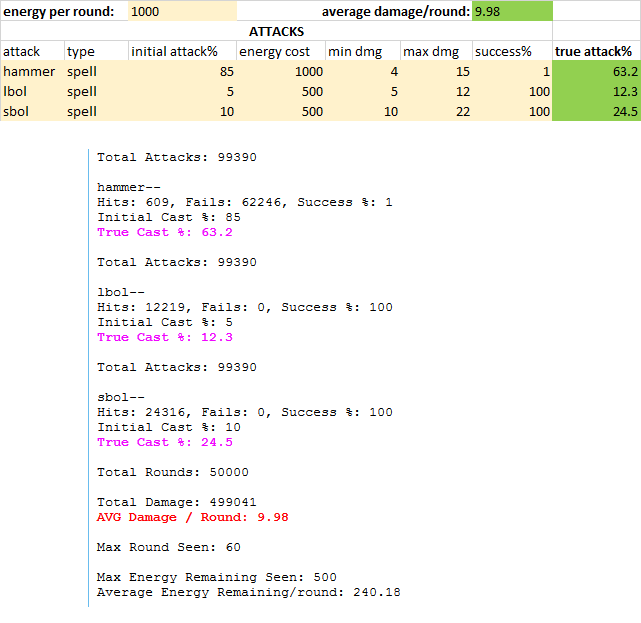Select sbol's true attack% value 24.5
The width and height of the screenshot is (641, 623).
click(x=597, y=111)
